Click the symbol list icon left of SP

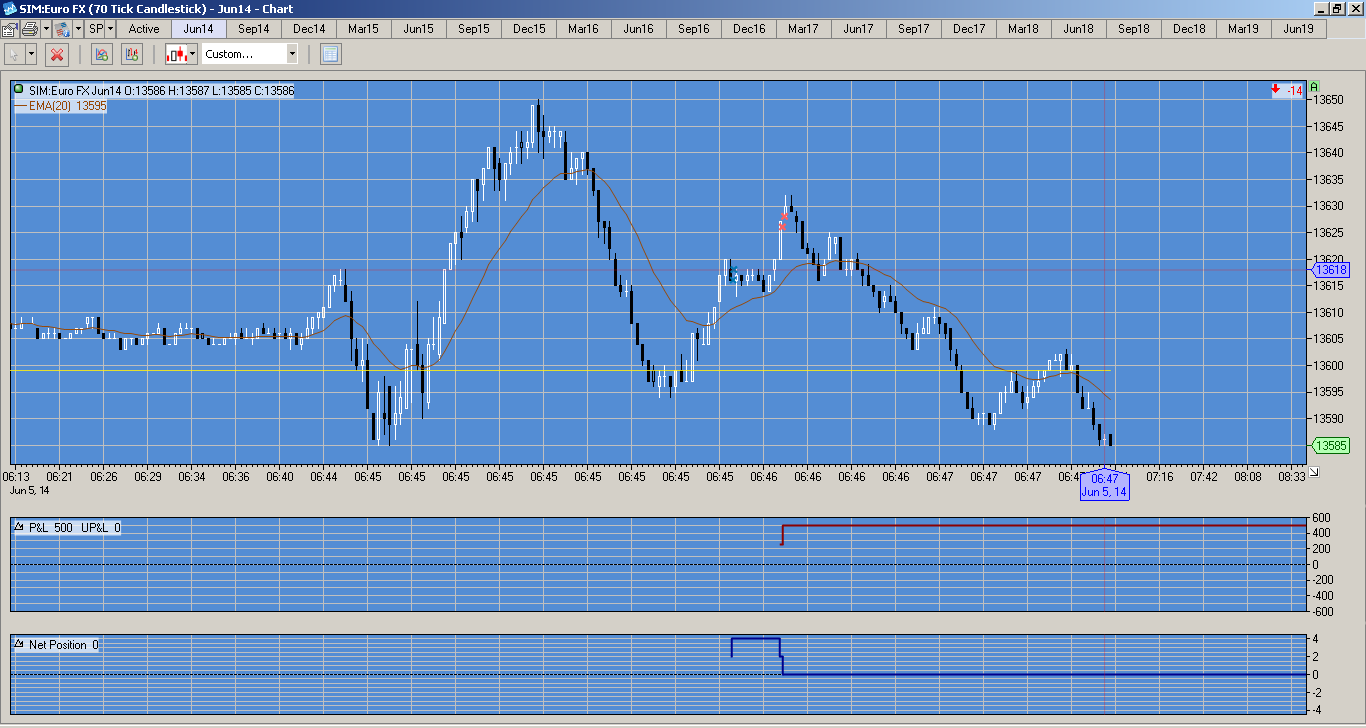pos(62,29)
